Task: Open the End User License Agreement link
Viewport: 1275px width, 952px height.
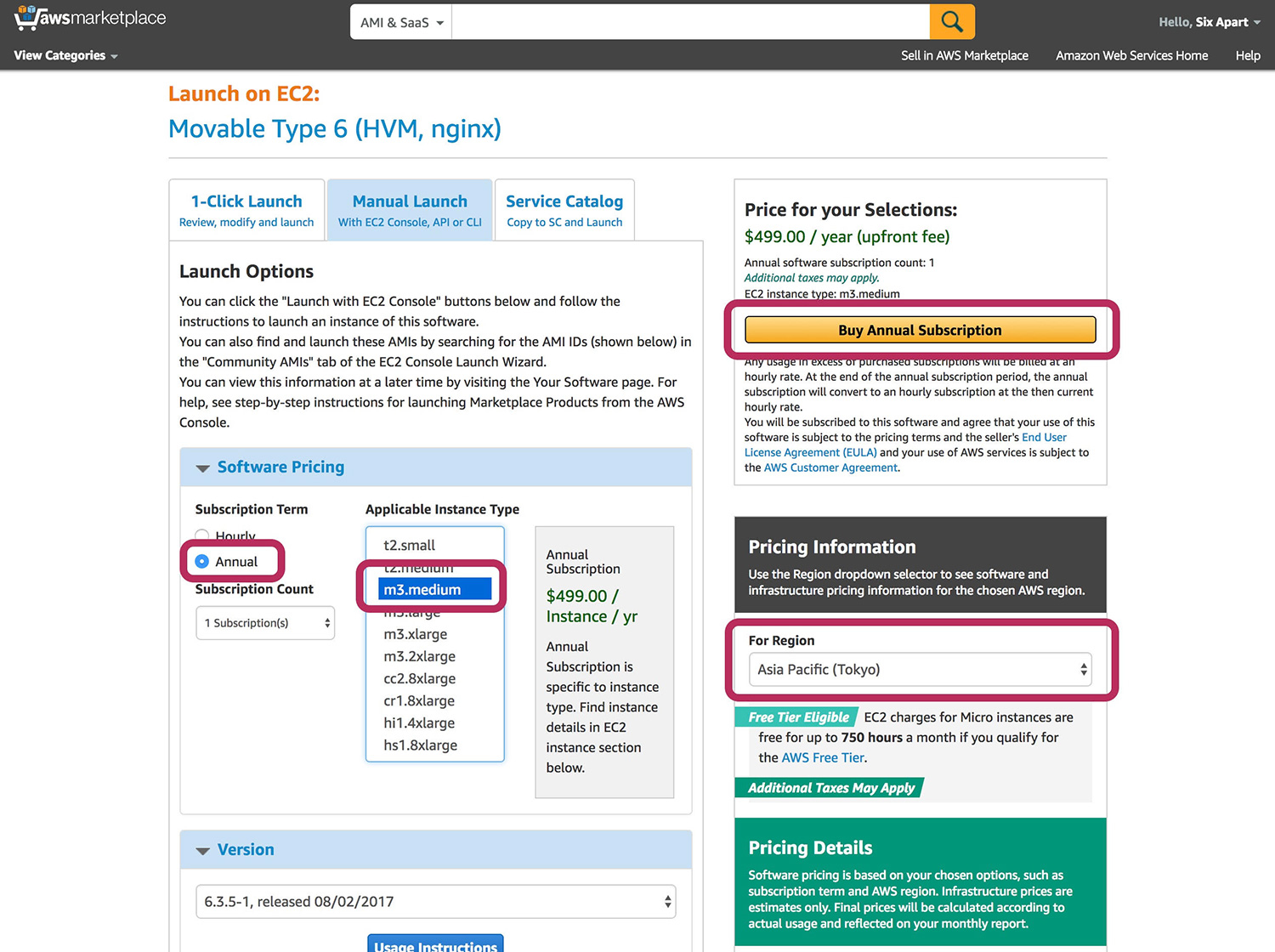Action: pyautogui.click(x=906, y=445)
